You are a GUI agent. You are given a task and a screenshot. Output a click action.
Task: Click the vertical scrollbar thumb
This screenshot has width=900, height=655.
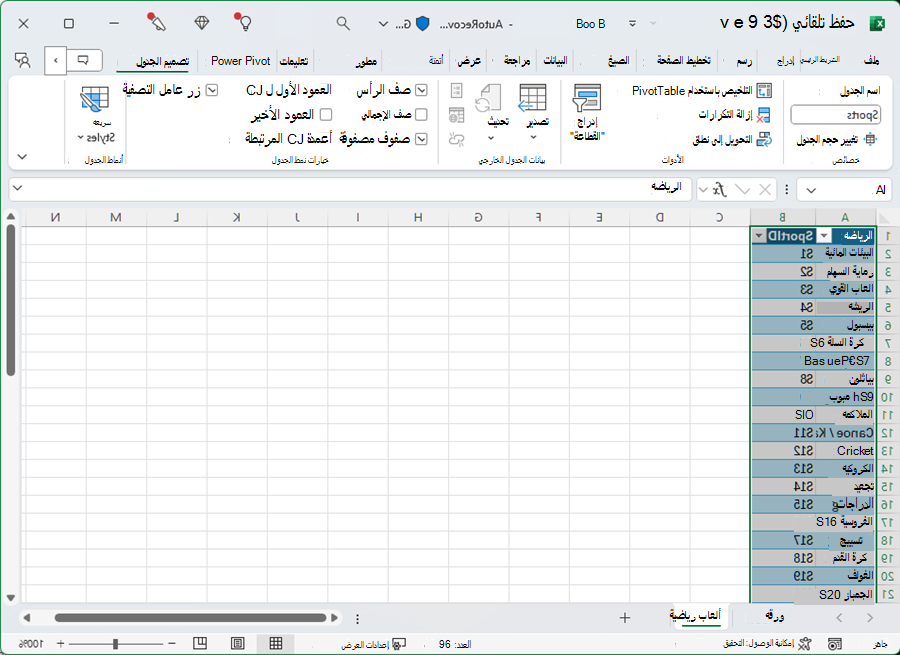(x=10, y=300)
